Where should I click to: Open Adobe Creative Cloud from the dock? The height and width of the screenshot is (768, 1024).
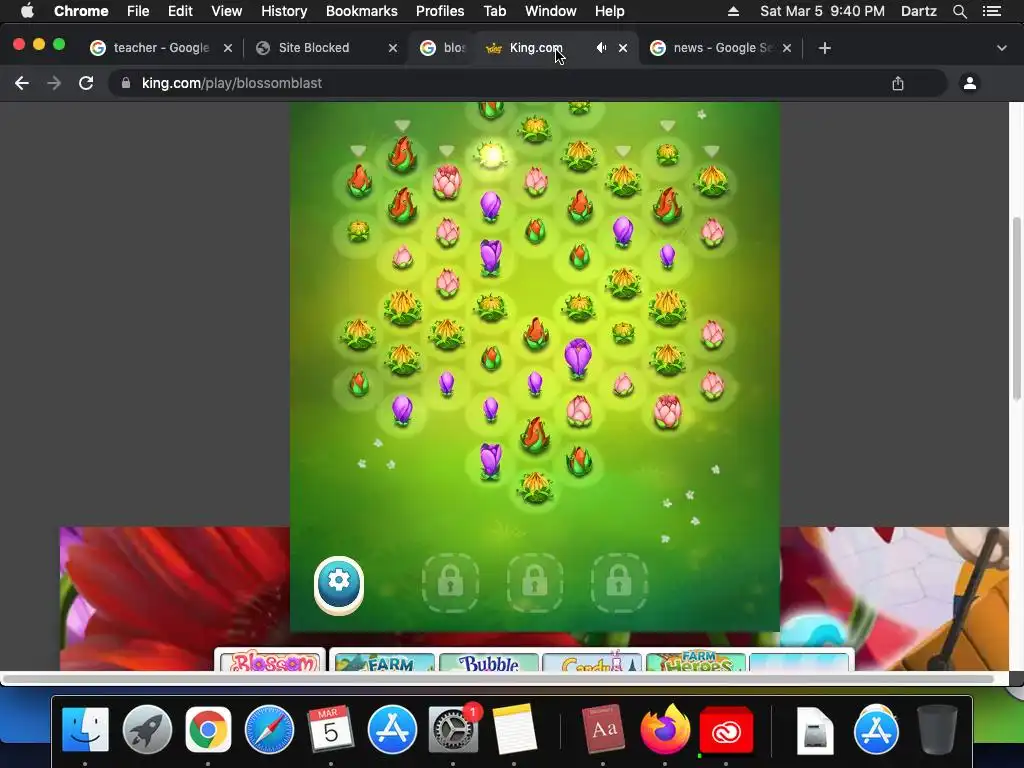726,729
